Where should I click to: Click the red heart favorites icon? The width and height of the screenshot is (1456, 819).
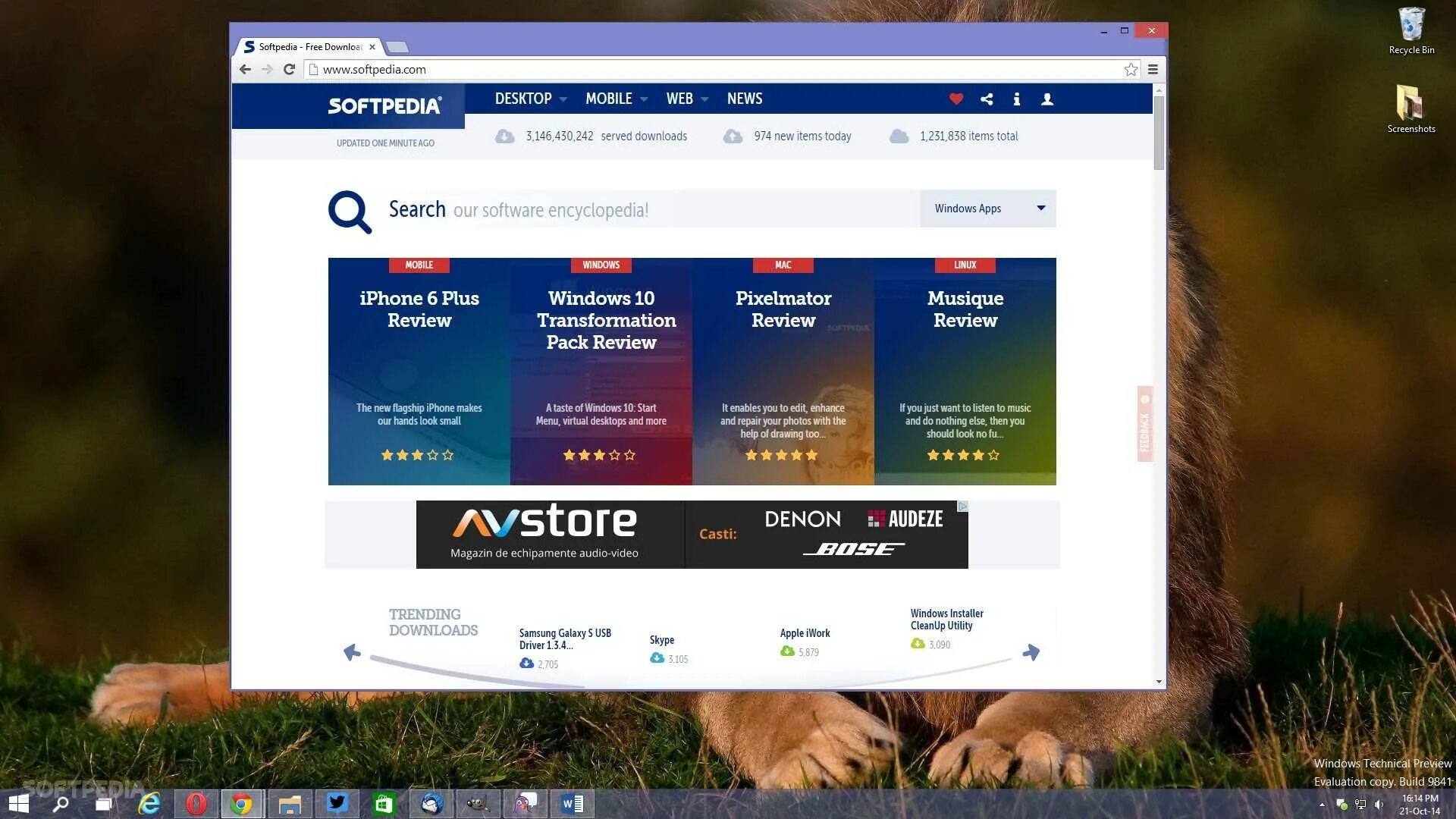coord(955,99)
